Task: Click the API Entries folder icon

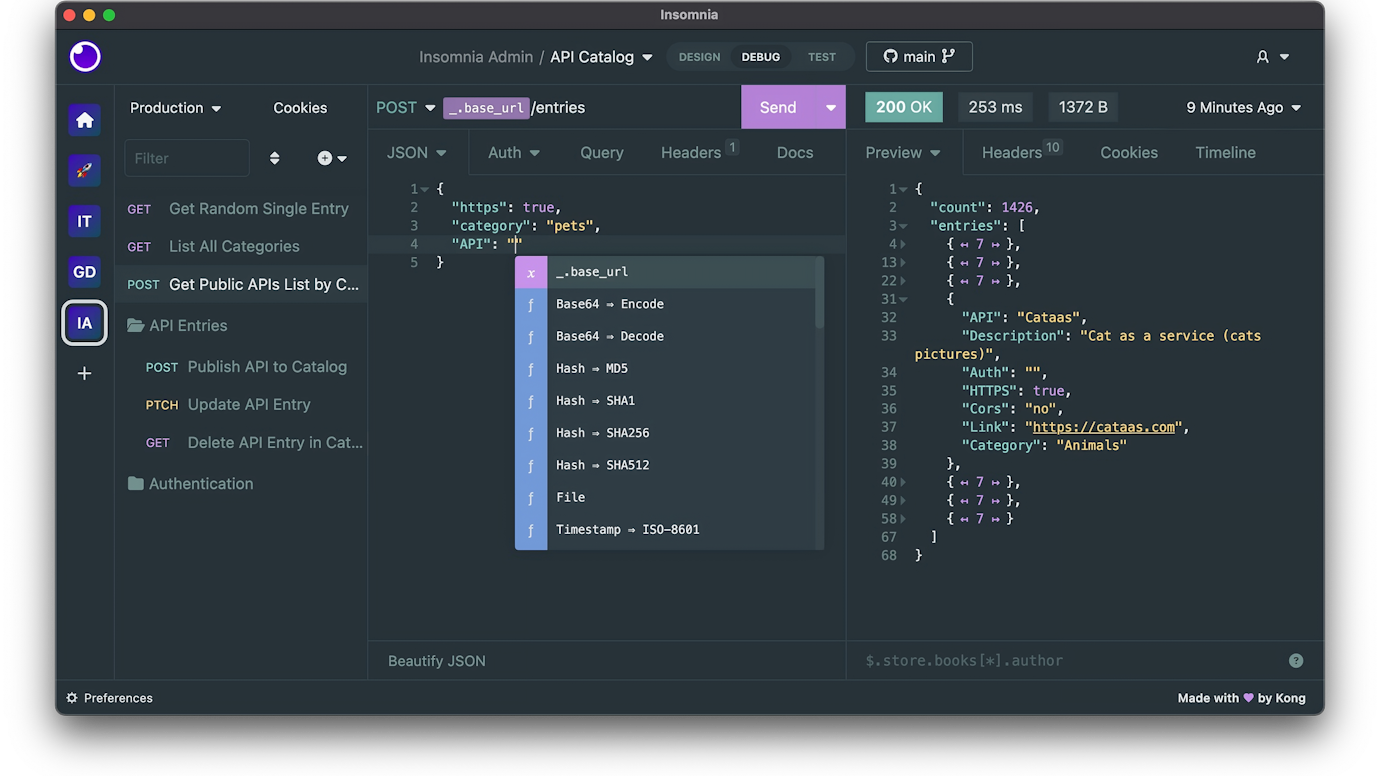Action: point(136,325)
